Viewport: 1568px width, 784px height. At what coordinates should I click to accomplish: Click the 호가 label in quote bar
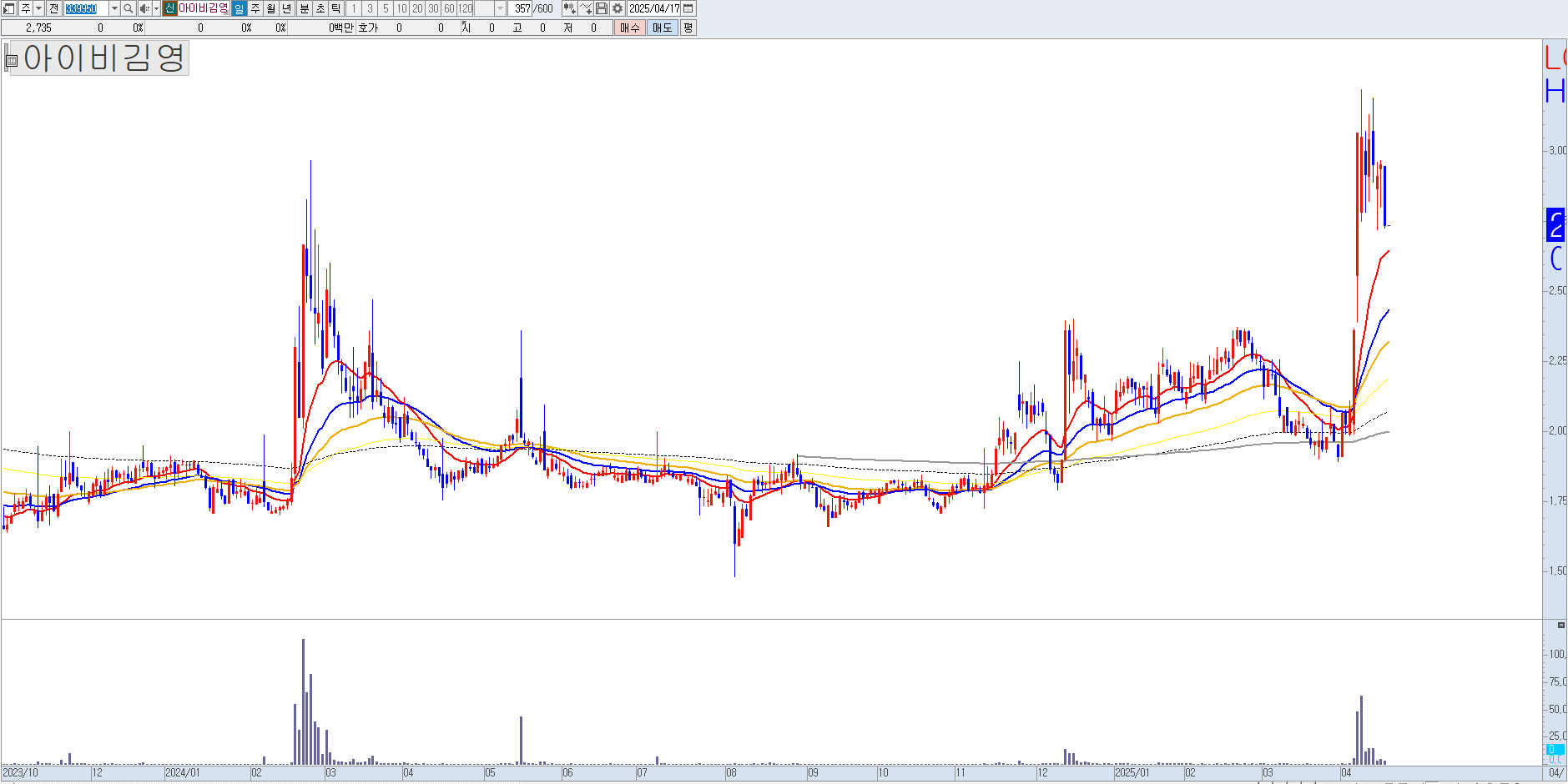tap(368, 28)
